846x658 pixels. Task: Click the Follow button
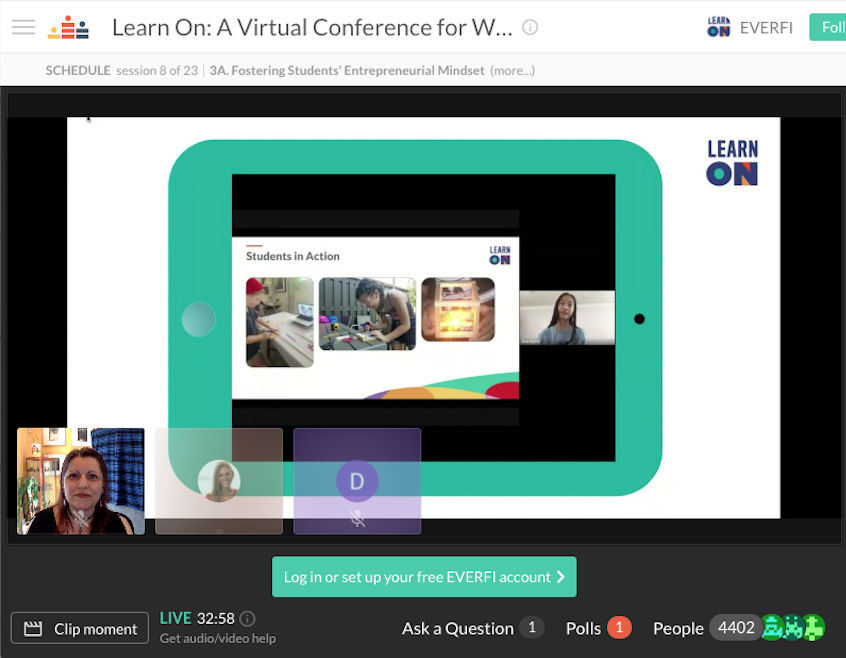(828, 27)
